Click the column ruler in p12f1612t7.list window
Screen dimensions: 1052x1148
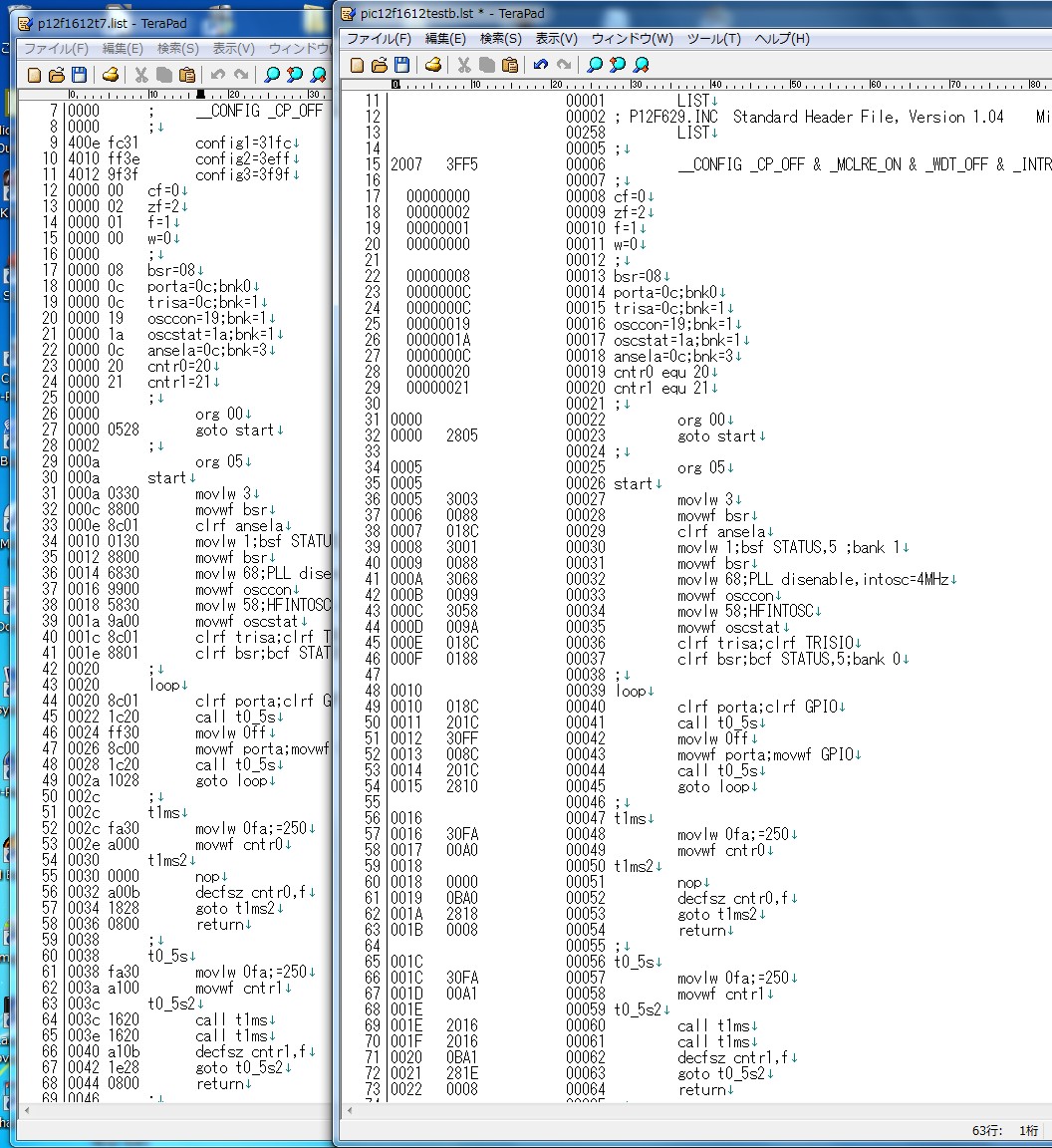[x=175, y=95]
